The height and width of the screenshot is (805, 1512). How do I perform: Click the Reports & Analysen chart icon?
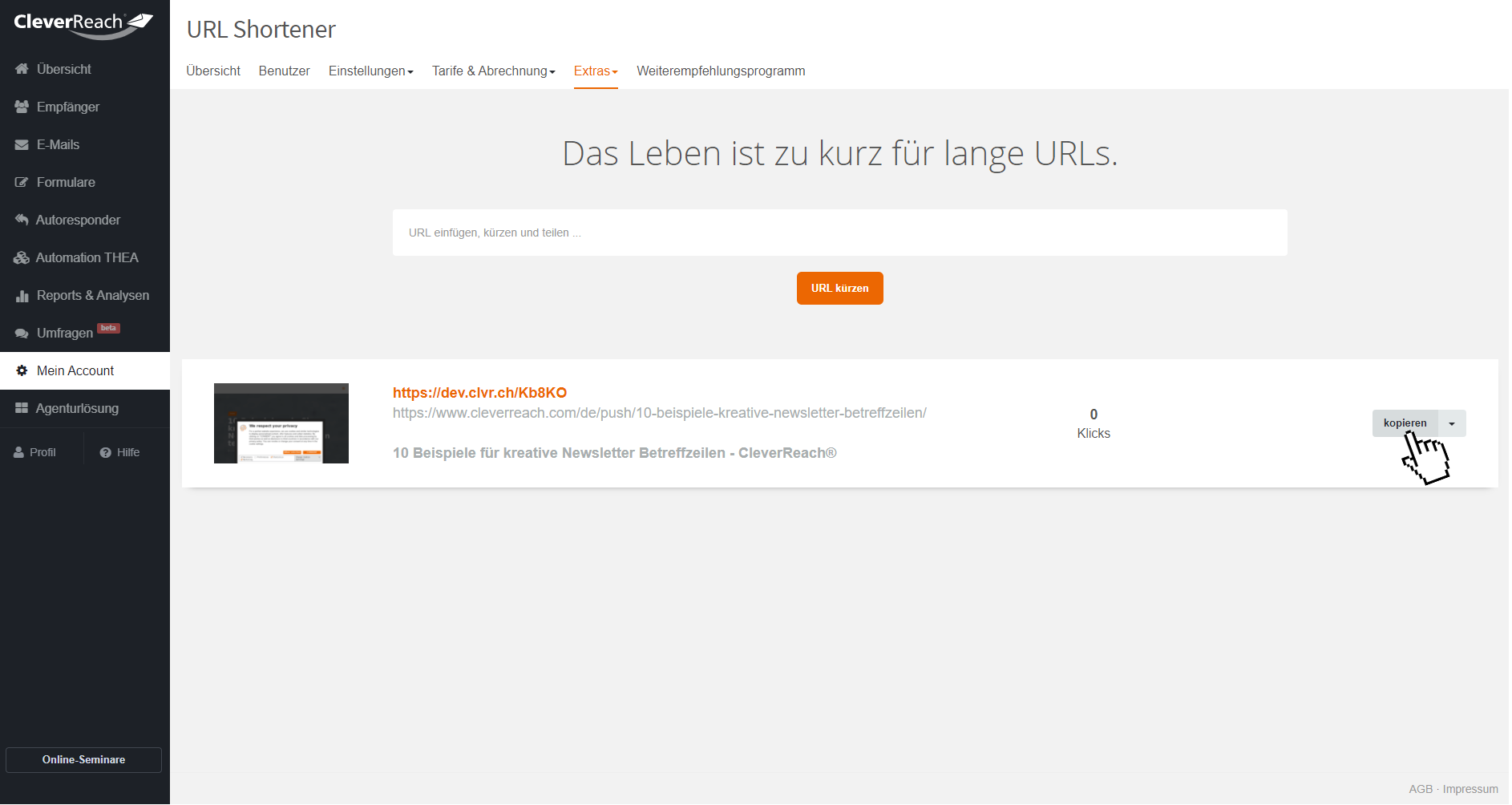point(22,296)
